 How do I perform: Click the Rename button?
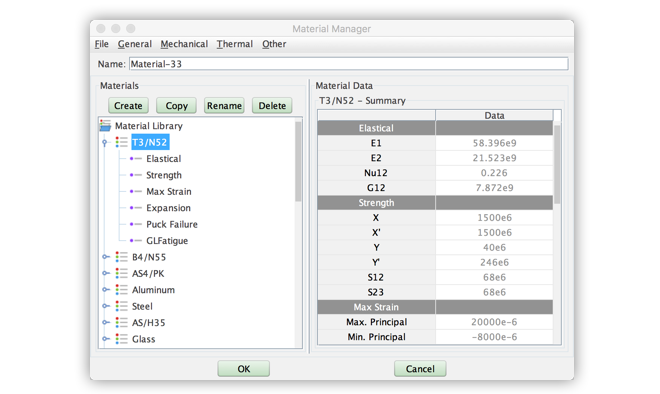pyautogui.click(x=224, y=106)
